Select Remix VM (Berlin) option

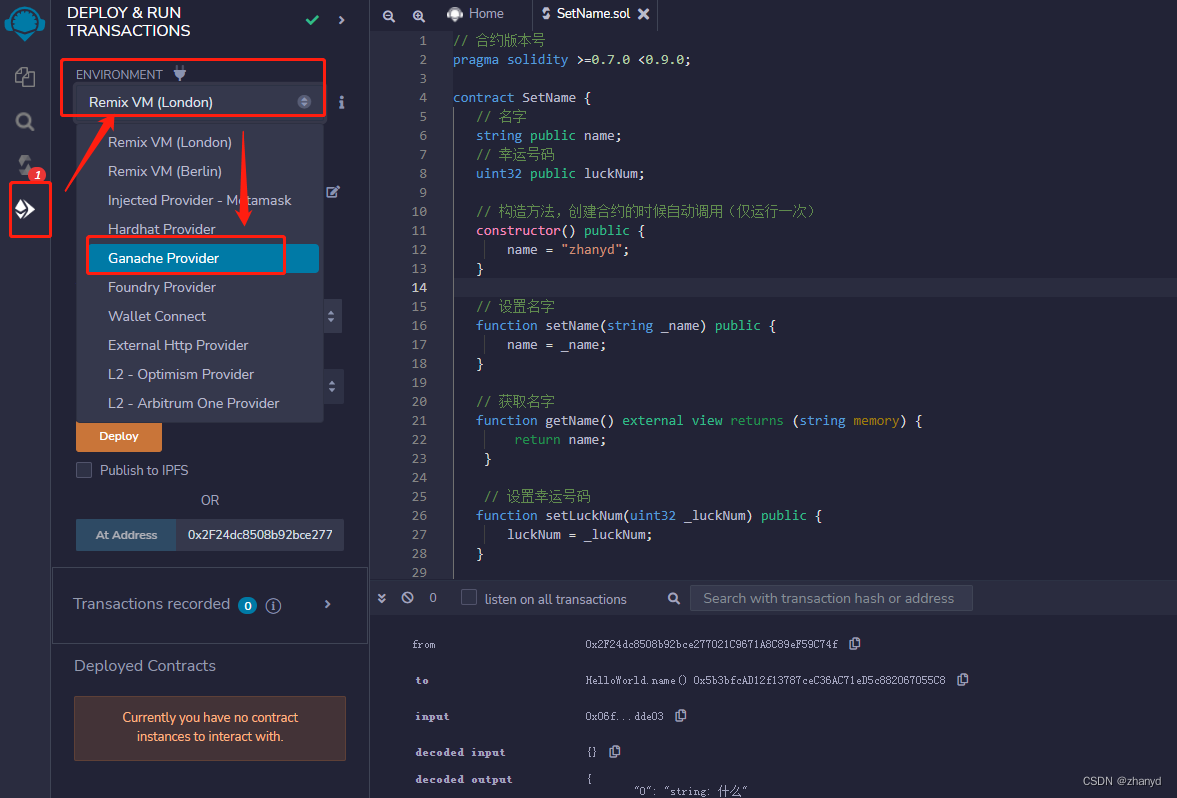pos(200,171)
